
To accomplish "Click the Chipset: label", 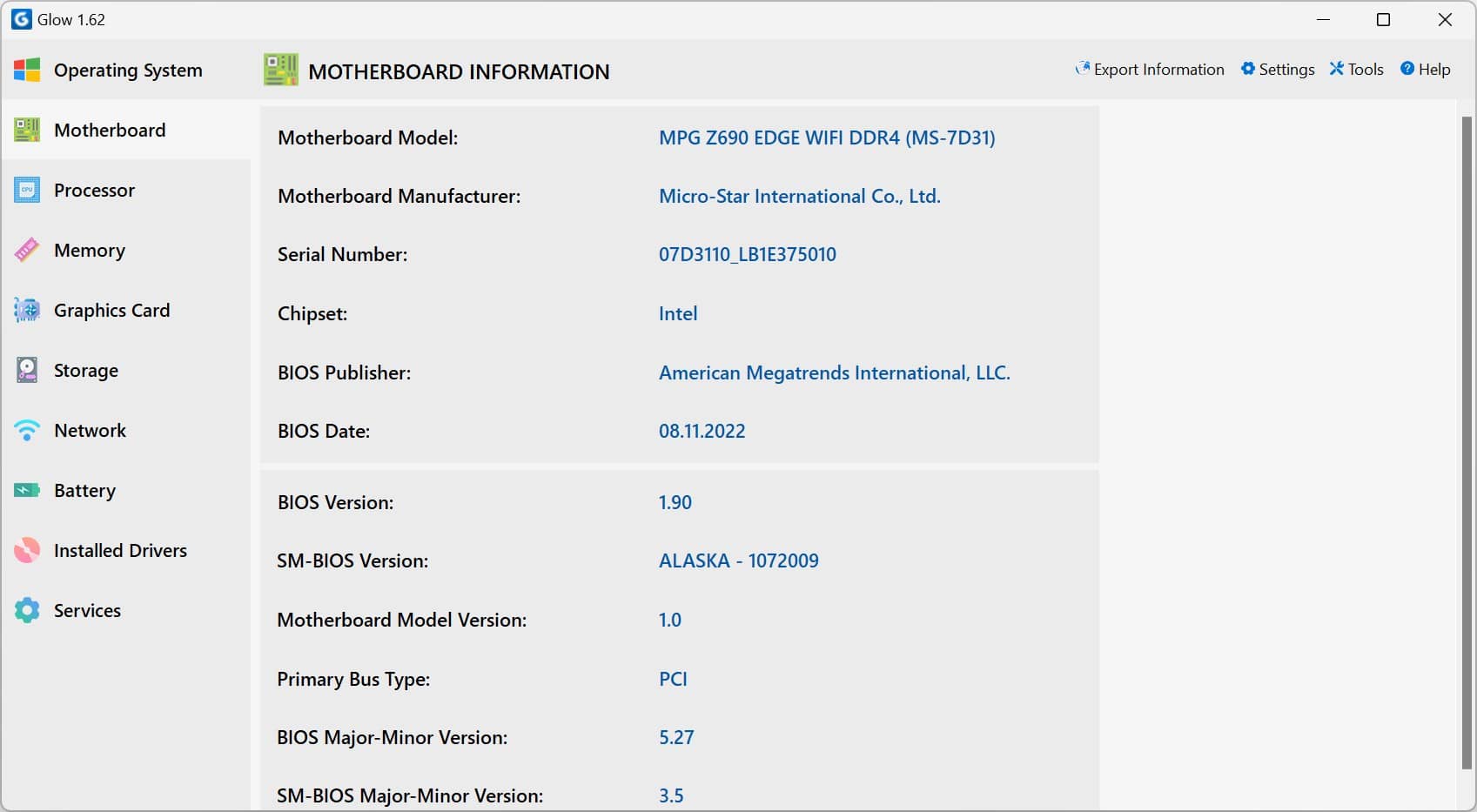I will 312,313.
